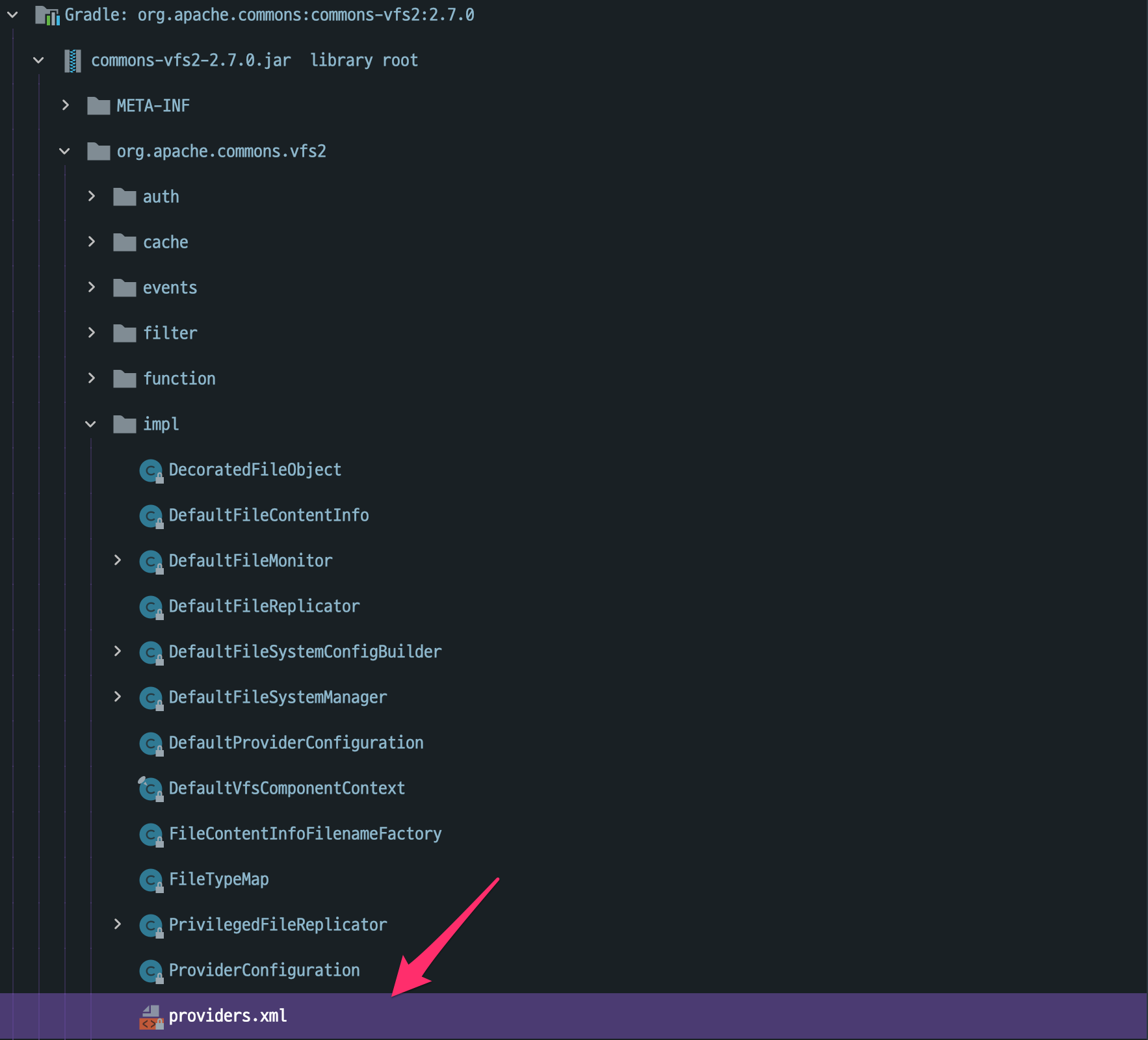Click the providers.xml file icon
This screenshot has height=1040, width=1148.
151,1017
